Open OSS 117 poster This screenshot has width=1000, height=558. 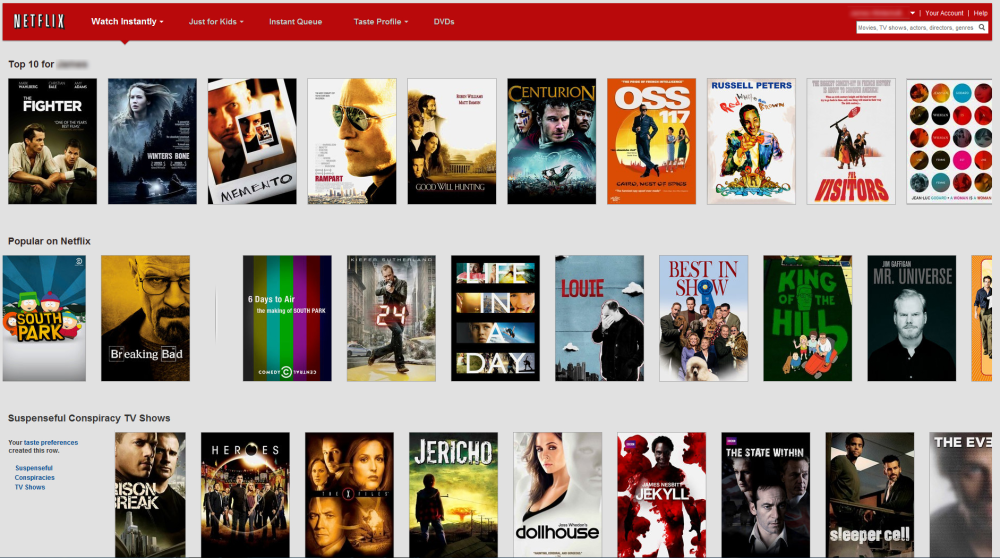651,141
